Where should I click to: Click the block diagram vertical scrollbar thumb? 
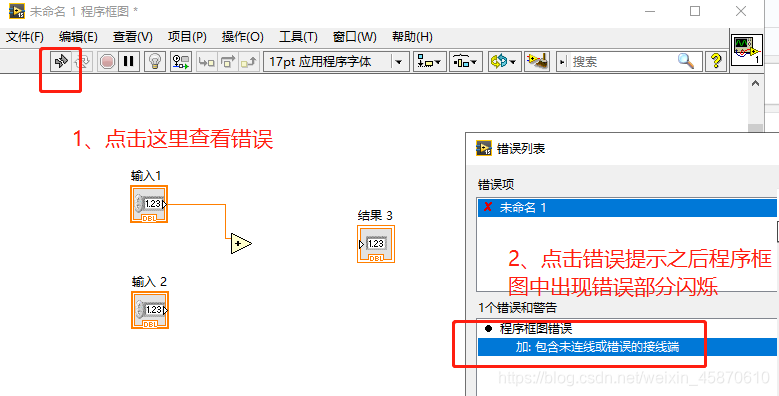[756, 128]
